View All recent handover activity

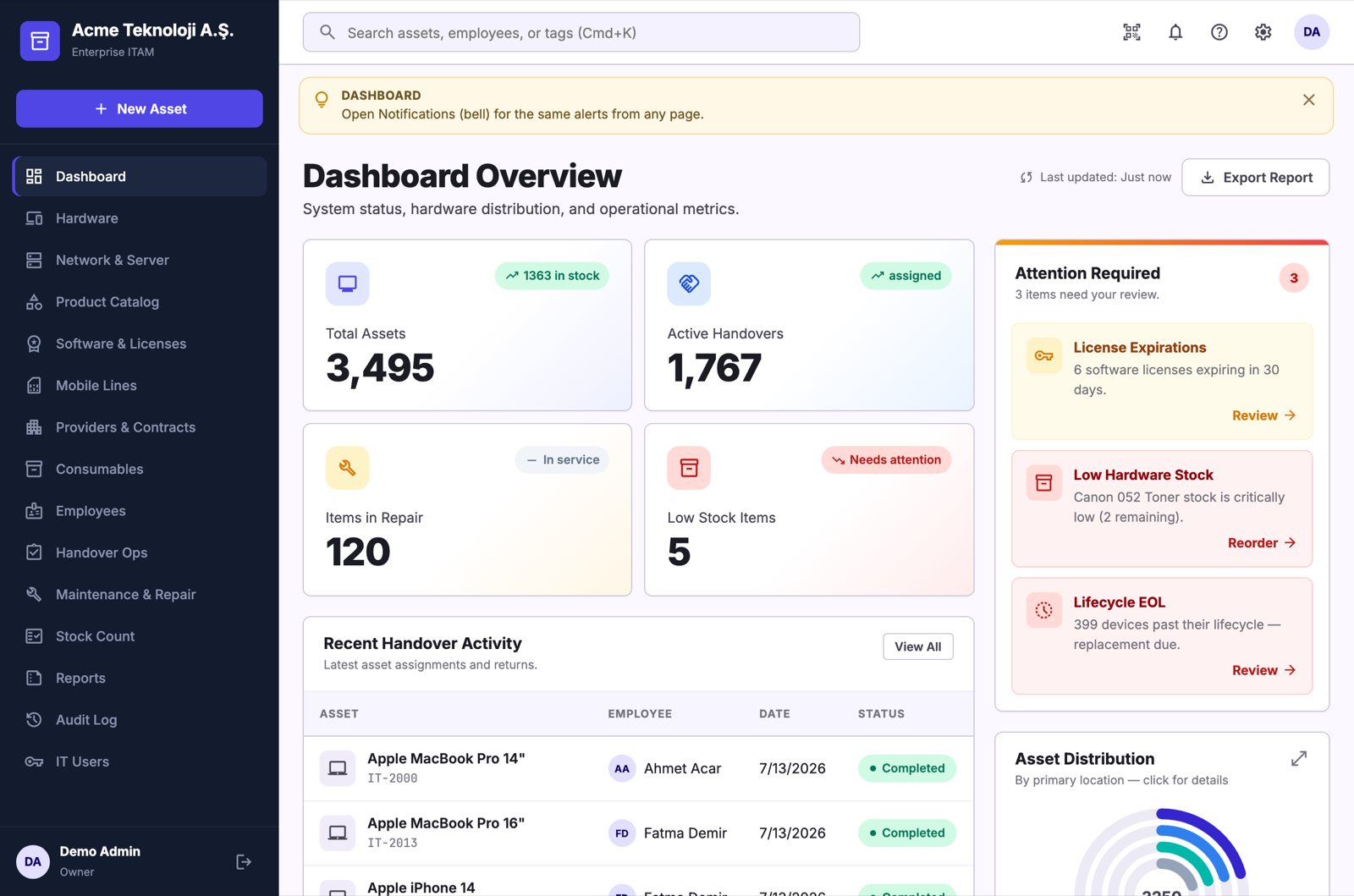click(918, 646)
